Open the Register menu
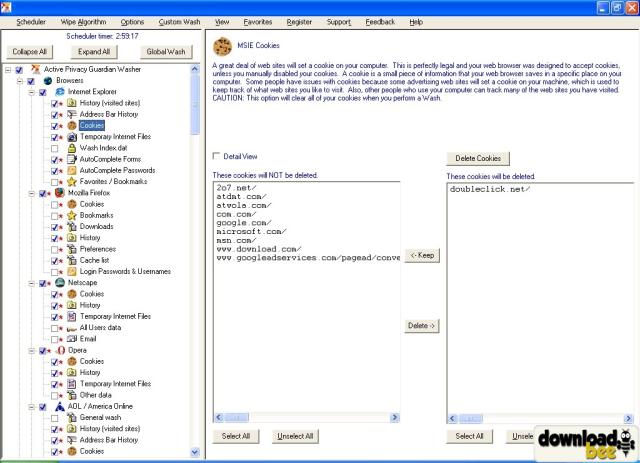This screenshot has width=640, height=463. (x=299, y=22)
